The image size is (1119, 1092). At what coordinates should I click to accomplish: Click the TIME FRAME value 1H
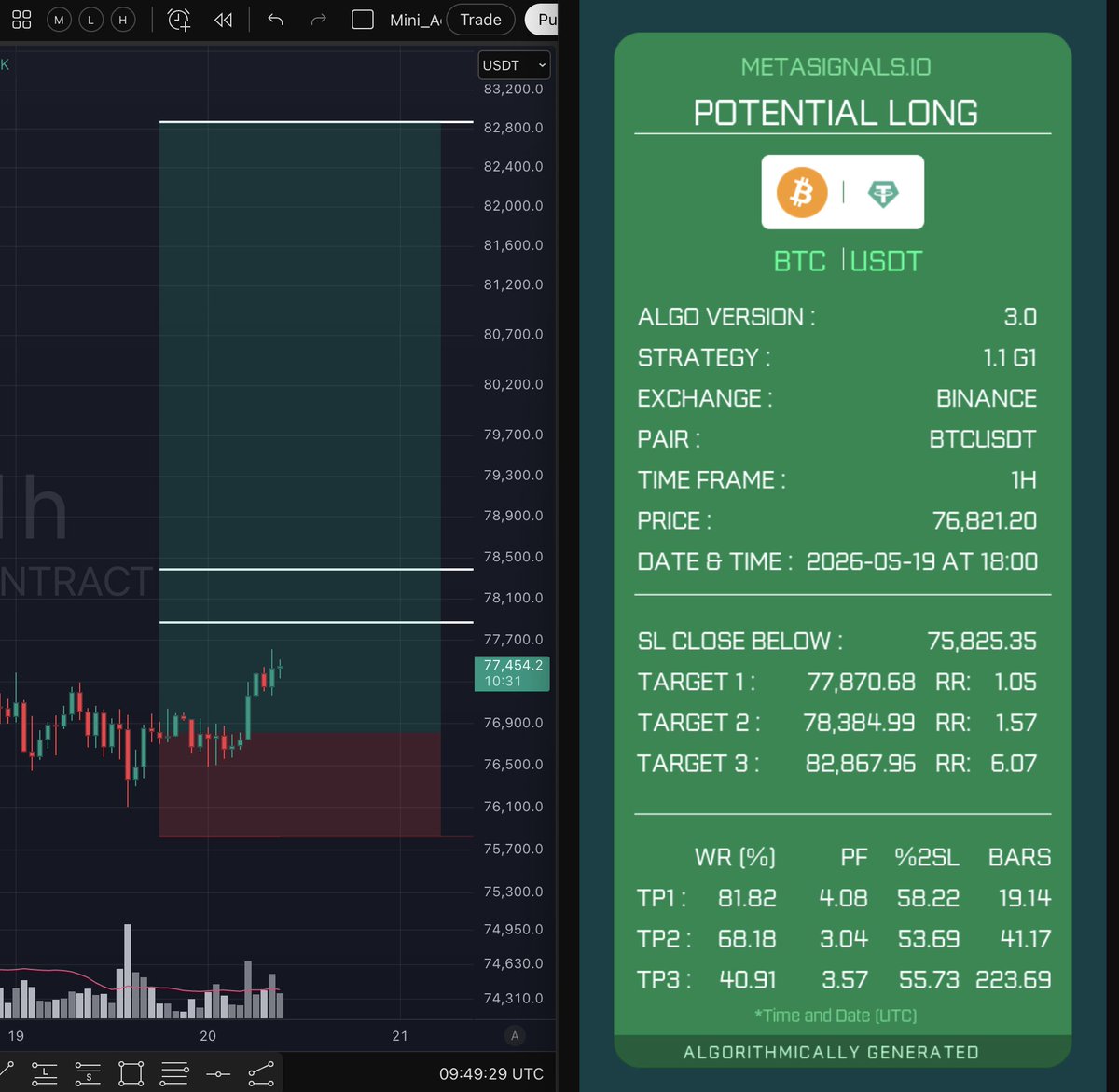[x=1024, y=480]
